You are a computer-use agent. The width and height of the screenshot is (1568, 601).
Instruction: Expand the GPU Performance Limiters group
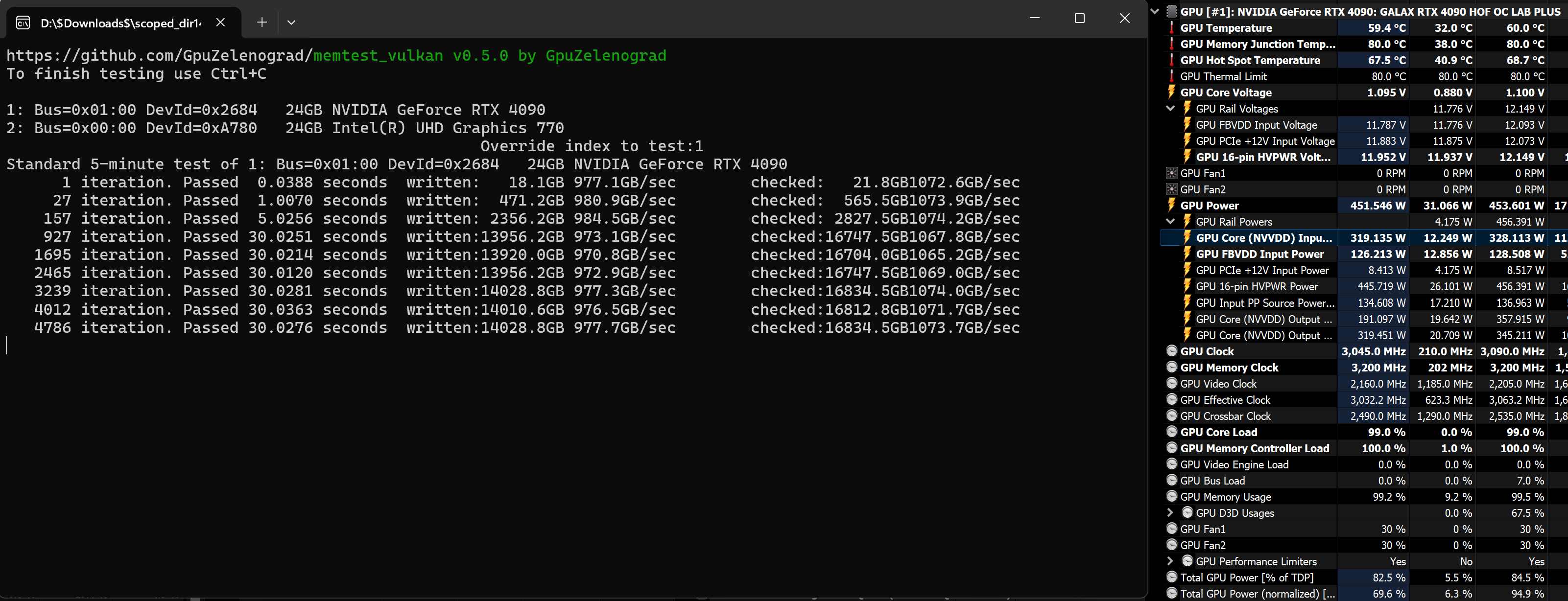tap(1170, 561)
